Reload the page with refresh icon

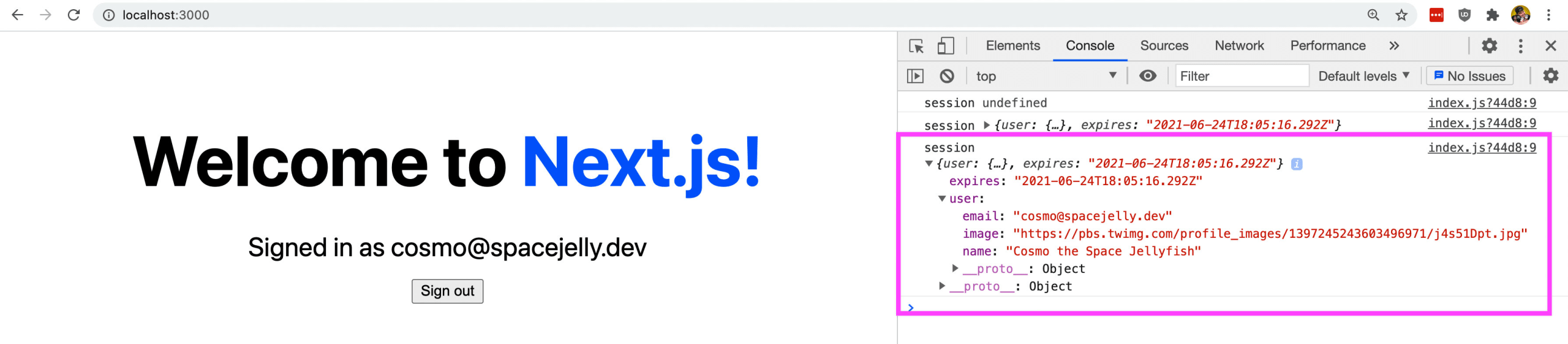coord(73,15)
